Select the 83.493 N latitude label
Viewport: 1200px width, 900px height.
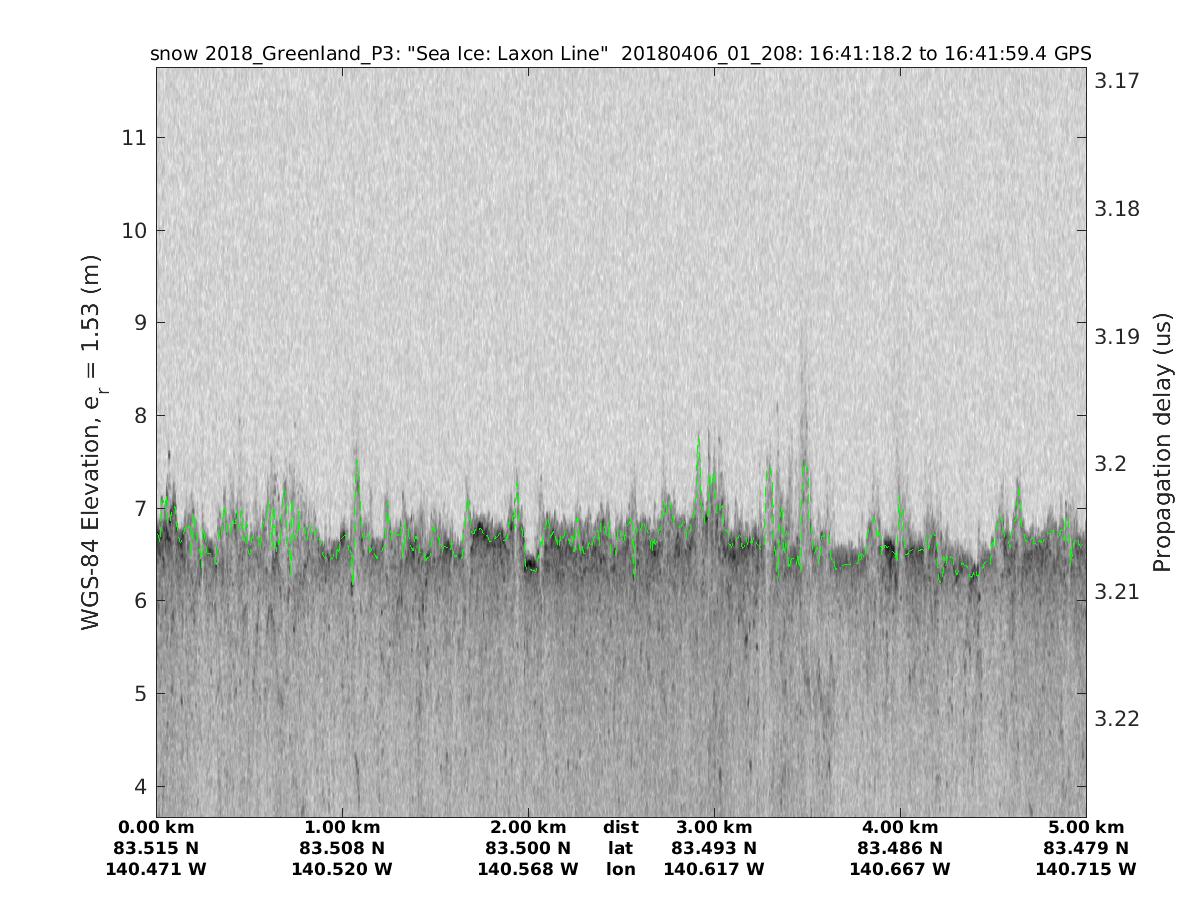pos(714,848)
